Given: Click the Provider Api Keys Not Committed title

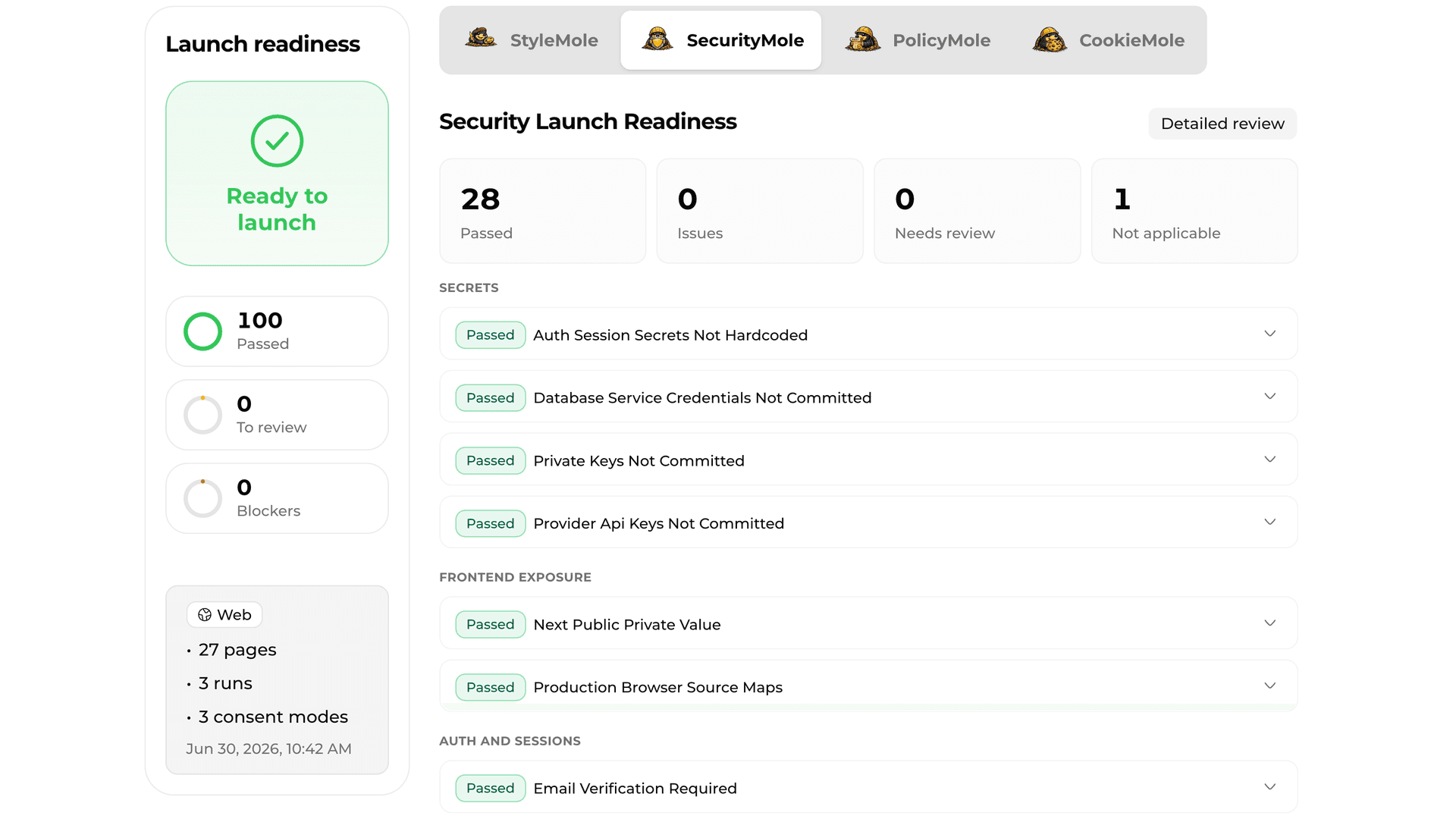Looking at the screenshot, I should 658,524.
